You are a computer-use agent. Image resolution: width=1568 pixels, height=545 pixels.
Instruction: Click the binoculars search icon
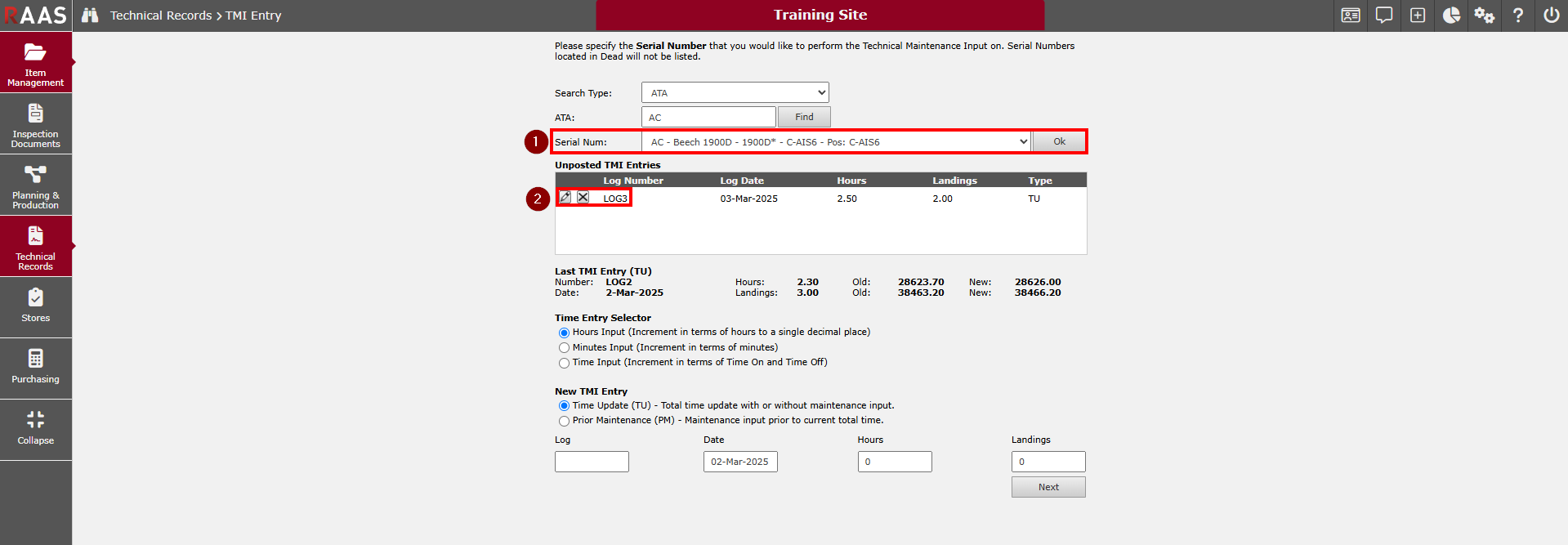90,16
